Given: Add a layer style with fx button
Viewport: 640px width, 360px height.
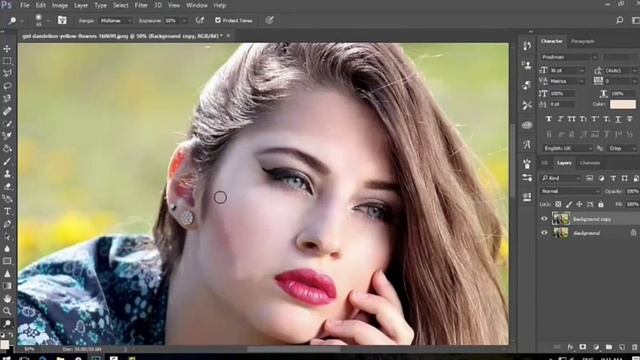Looking at the screenshot, I should pos(570,347).
